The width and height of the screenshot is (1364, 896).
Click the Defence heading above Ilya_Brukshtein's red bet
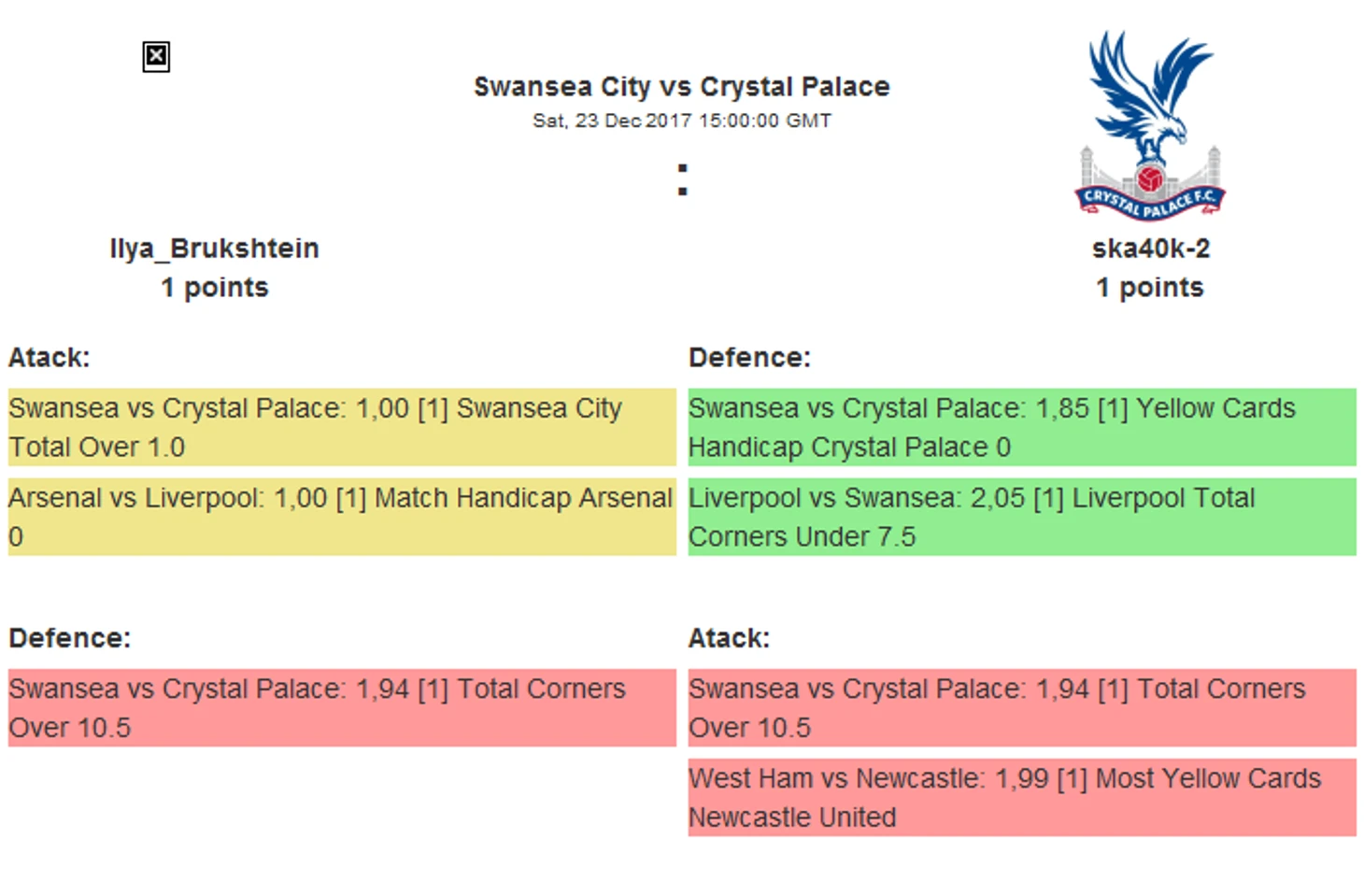point(70,638)
